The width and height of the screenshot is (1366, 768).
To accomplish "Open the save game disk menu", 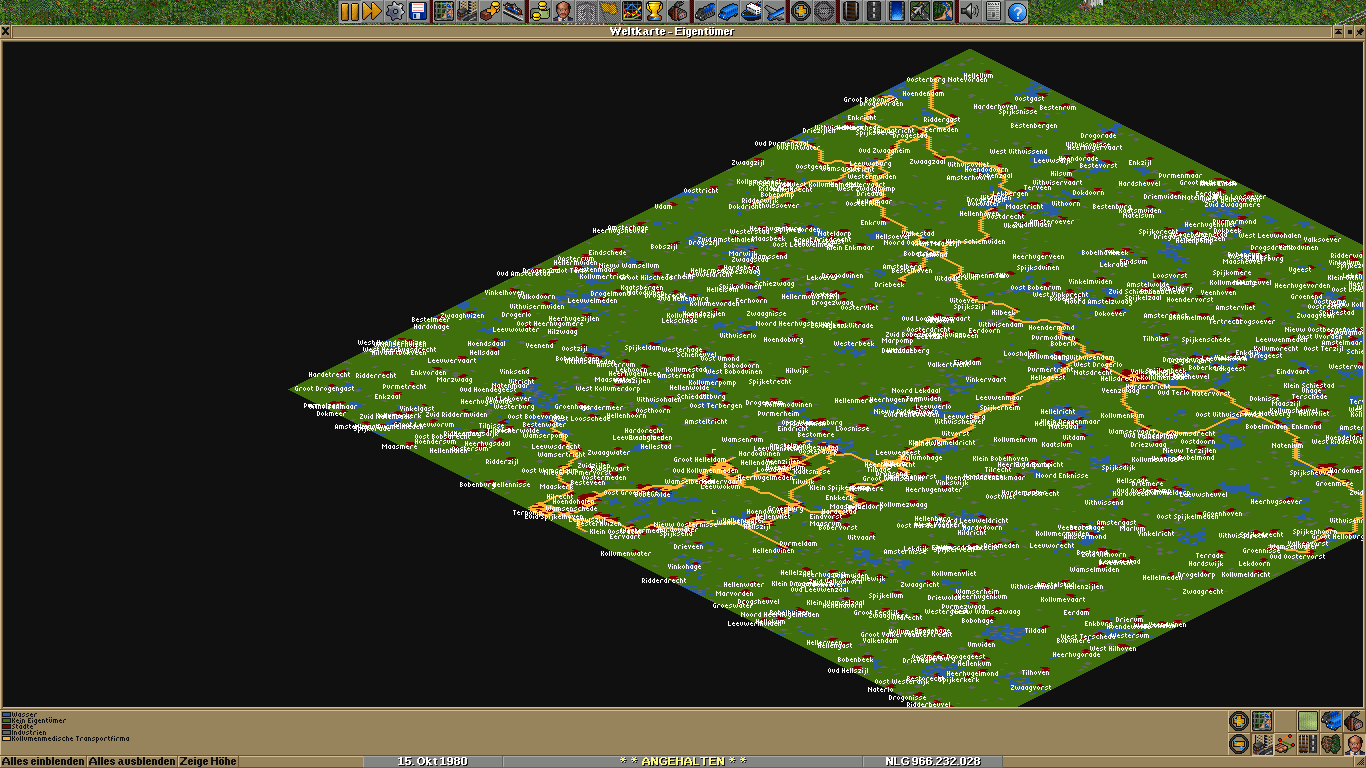I will [418, 12].
